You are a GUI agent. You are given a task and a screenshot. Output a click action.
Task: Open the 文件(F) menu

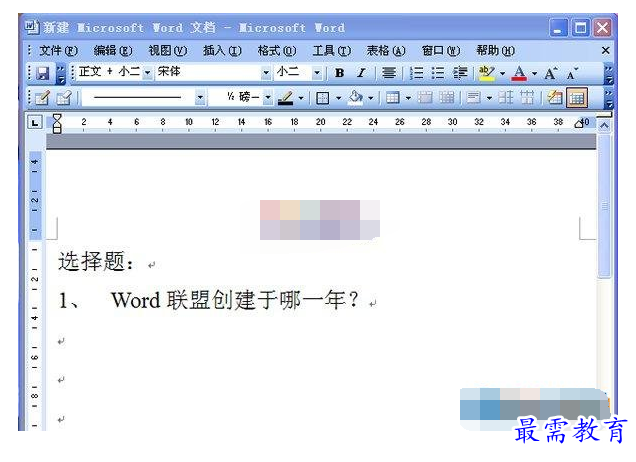pos(59,51)
